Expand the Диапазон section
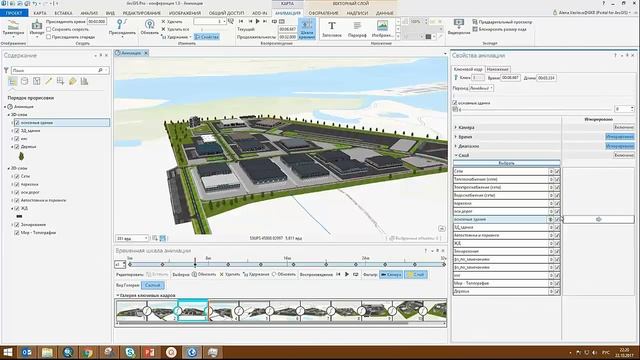 456,146
